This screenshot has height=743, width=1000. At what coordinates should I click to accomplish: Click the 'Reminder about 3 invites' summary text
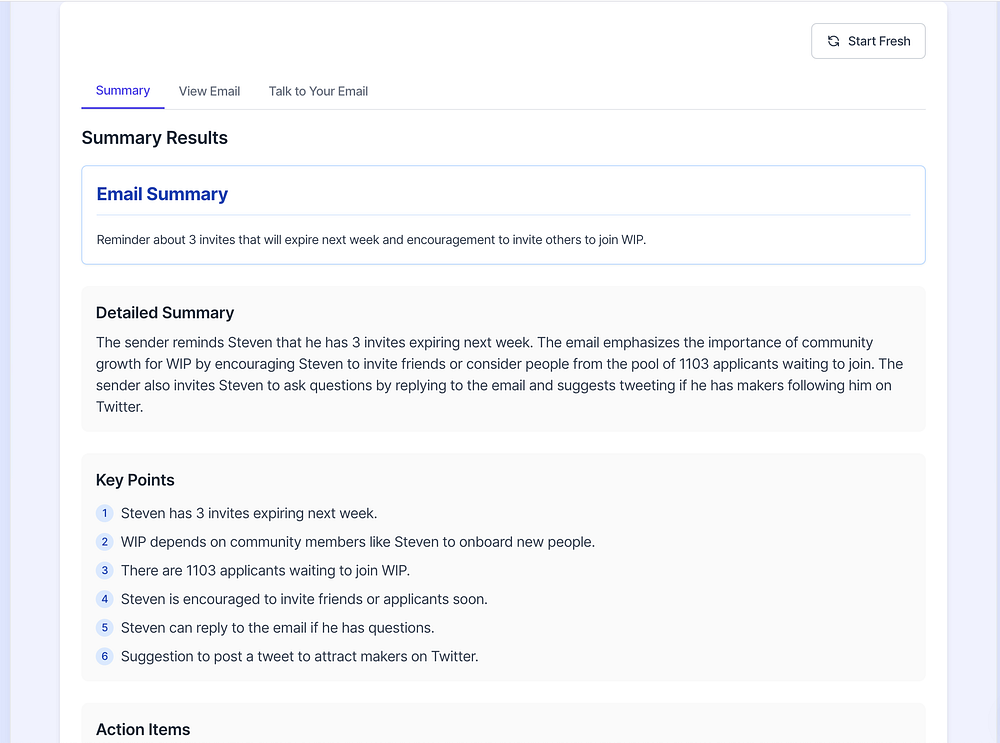coord(378,240)
